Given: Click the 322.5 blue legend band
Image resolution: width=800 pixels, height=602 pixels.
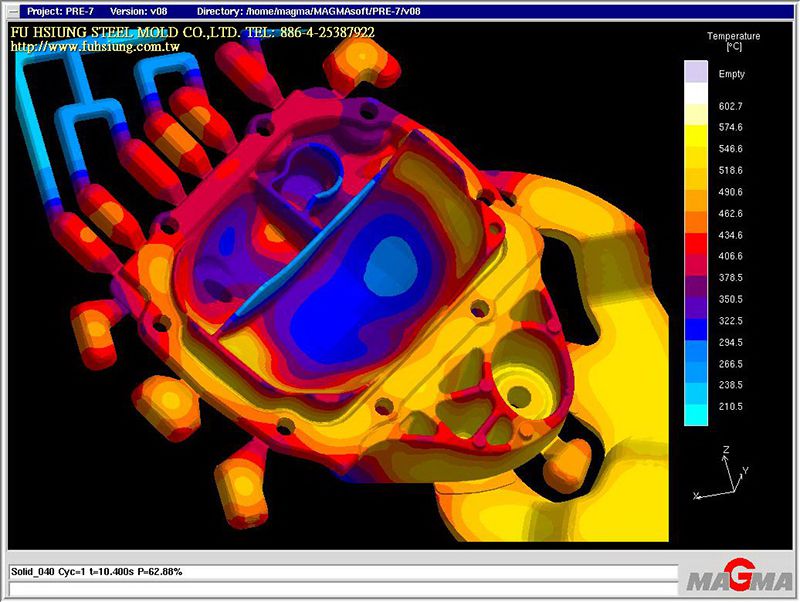Looking at the screenshot, I should (x=696, y=329).
